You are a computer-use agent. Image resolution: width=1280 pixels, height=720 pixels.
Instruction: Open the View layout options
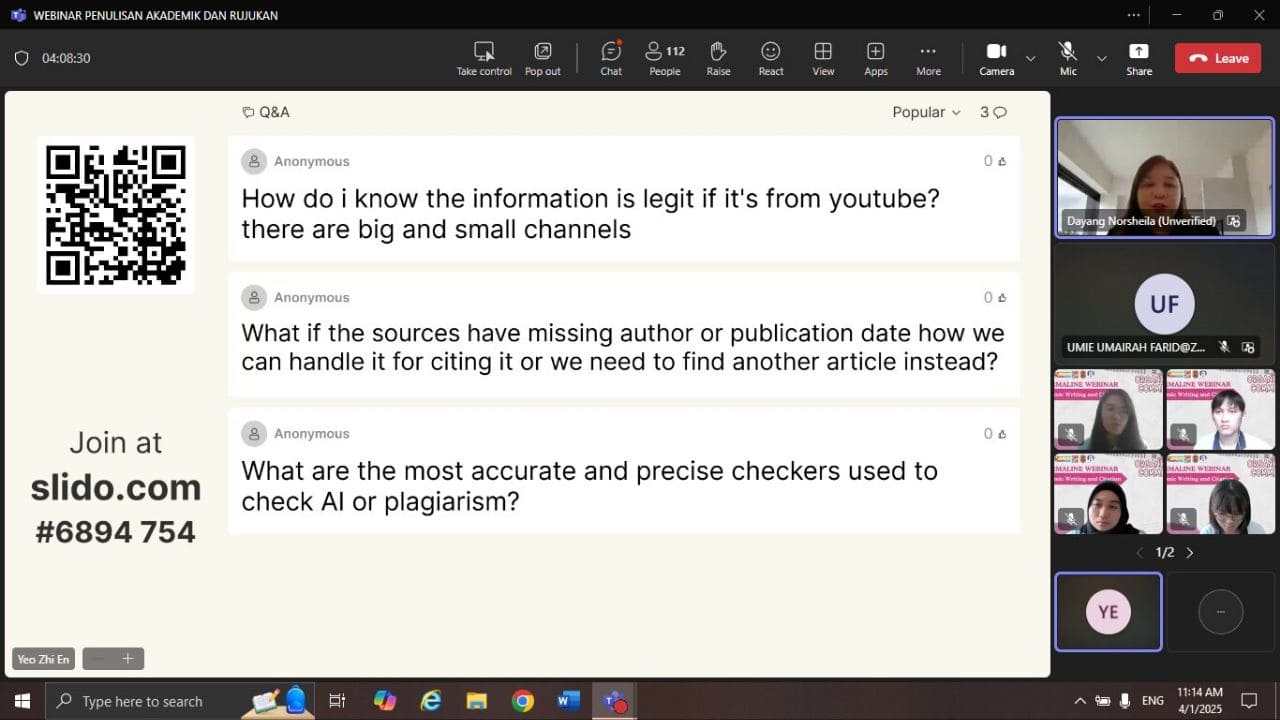823,58
